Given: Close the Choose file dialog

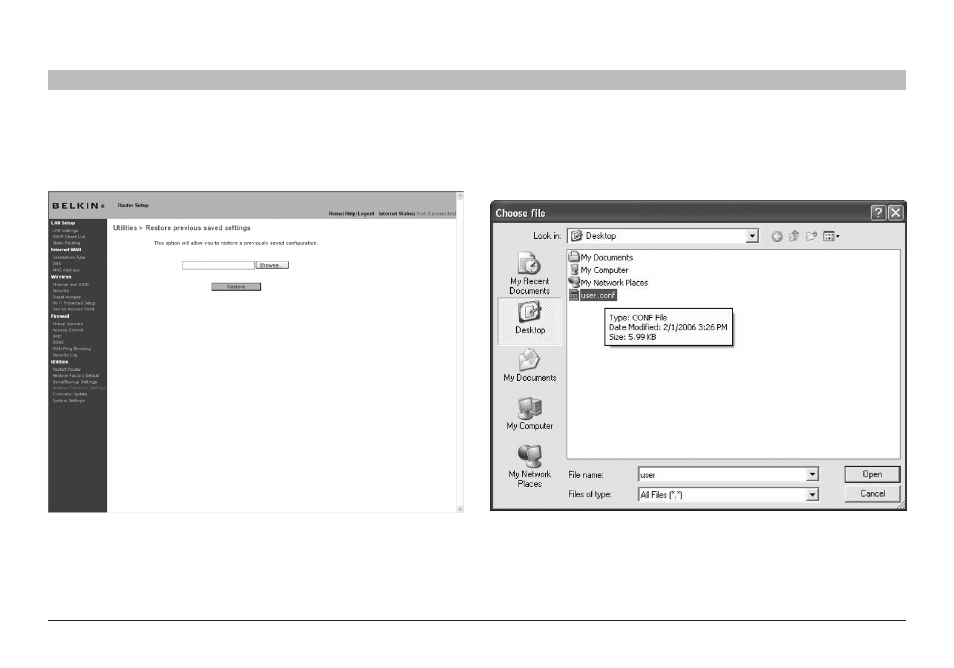Looking at the screenshot, I should pyautogui.click(x=895, y=212).
